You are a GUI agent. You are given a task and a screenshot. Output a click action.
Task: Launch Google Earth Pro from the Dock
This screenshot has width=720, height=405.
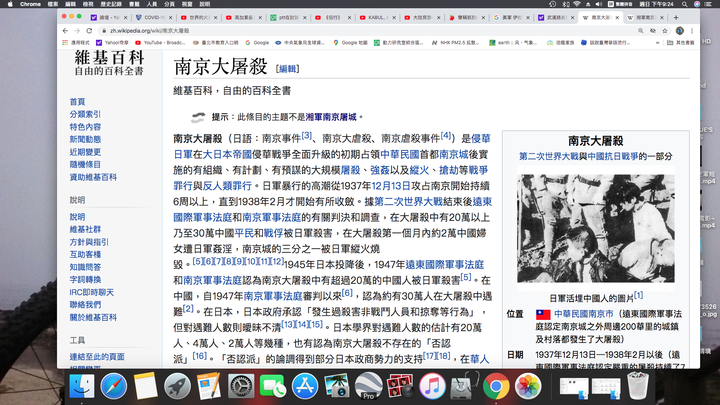point(368,386)
